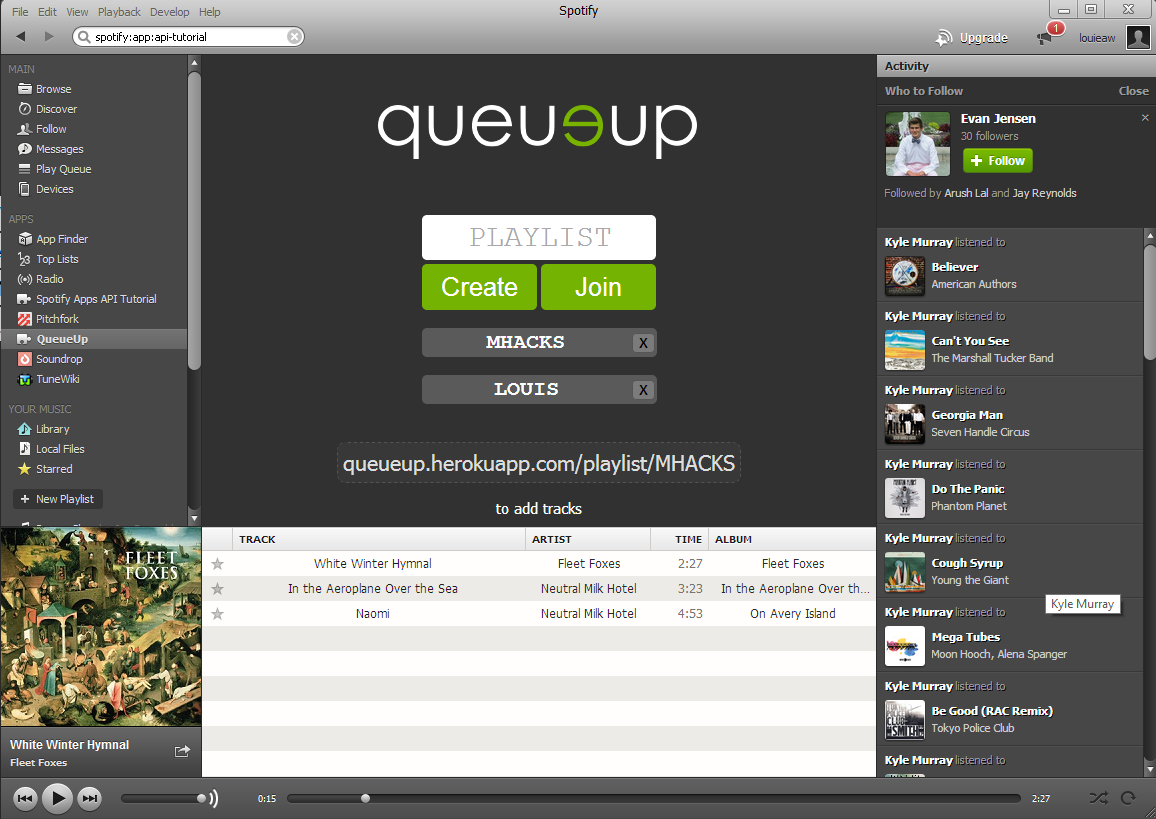Skip to the previous track
Screen dimensions: 1156x819
pyautogui.click(x=25, y=798)
